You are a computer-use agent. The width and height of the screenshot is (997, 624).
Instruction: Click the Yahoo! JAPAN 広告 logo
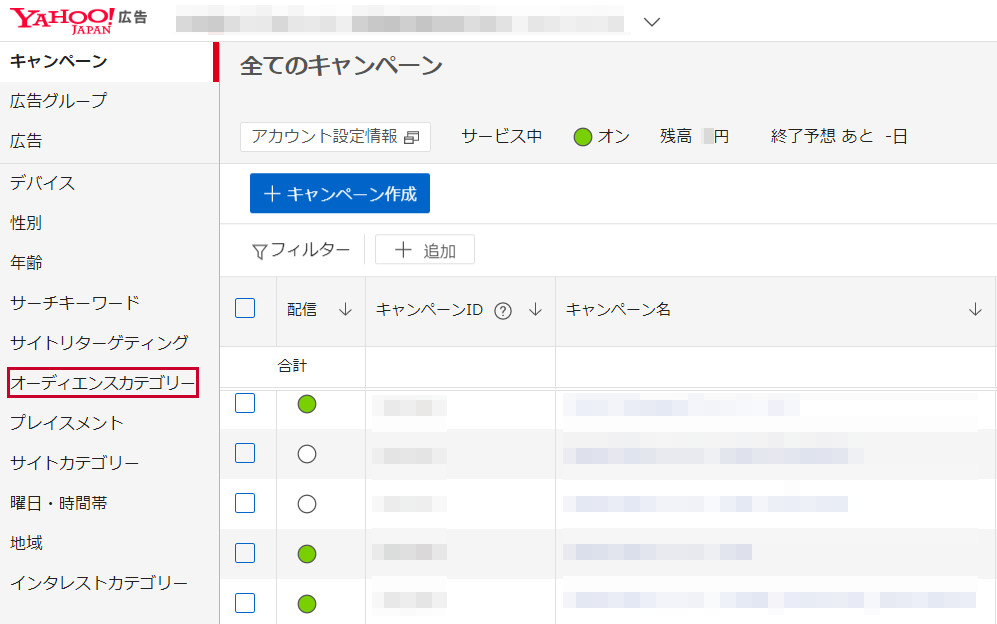click(78, 19)
